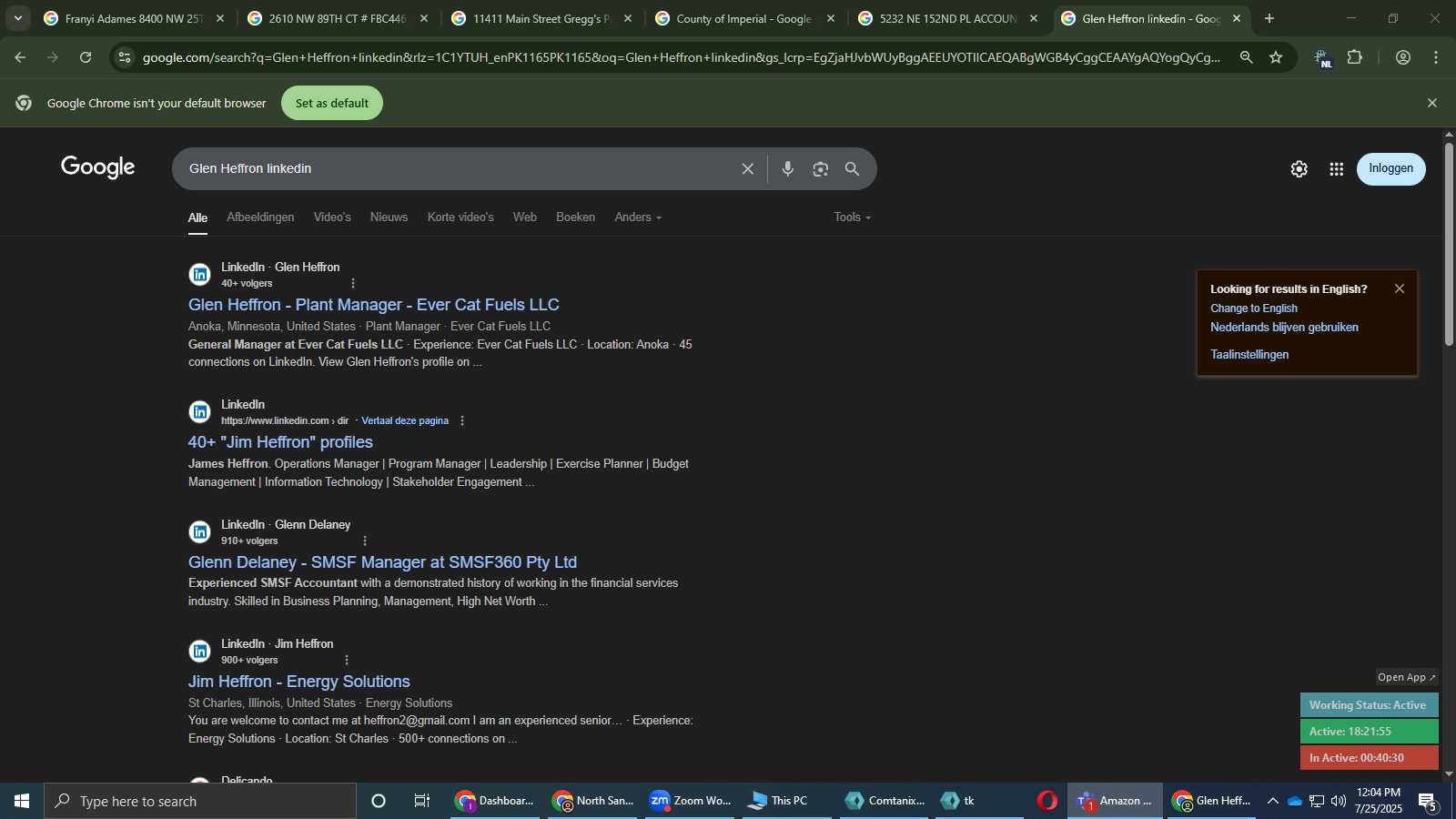Open the Chrome three-dot menu
Screen dimensions: 1456x819
coord(1436,57)
